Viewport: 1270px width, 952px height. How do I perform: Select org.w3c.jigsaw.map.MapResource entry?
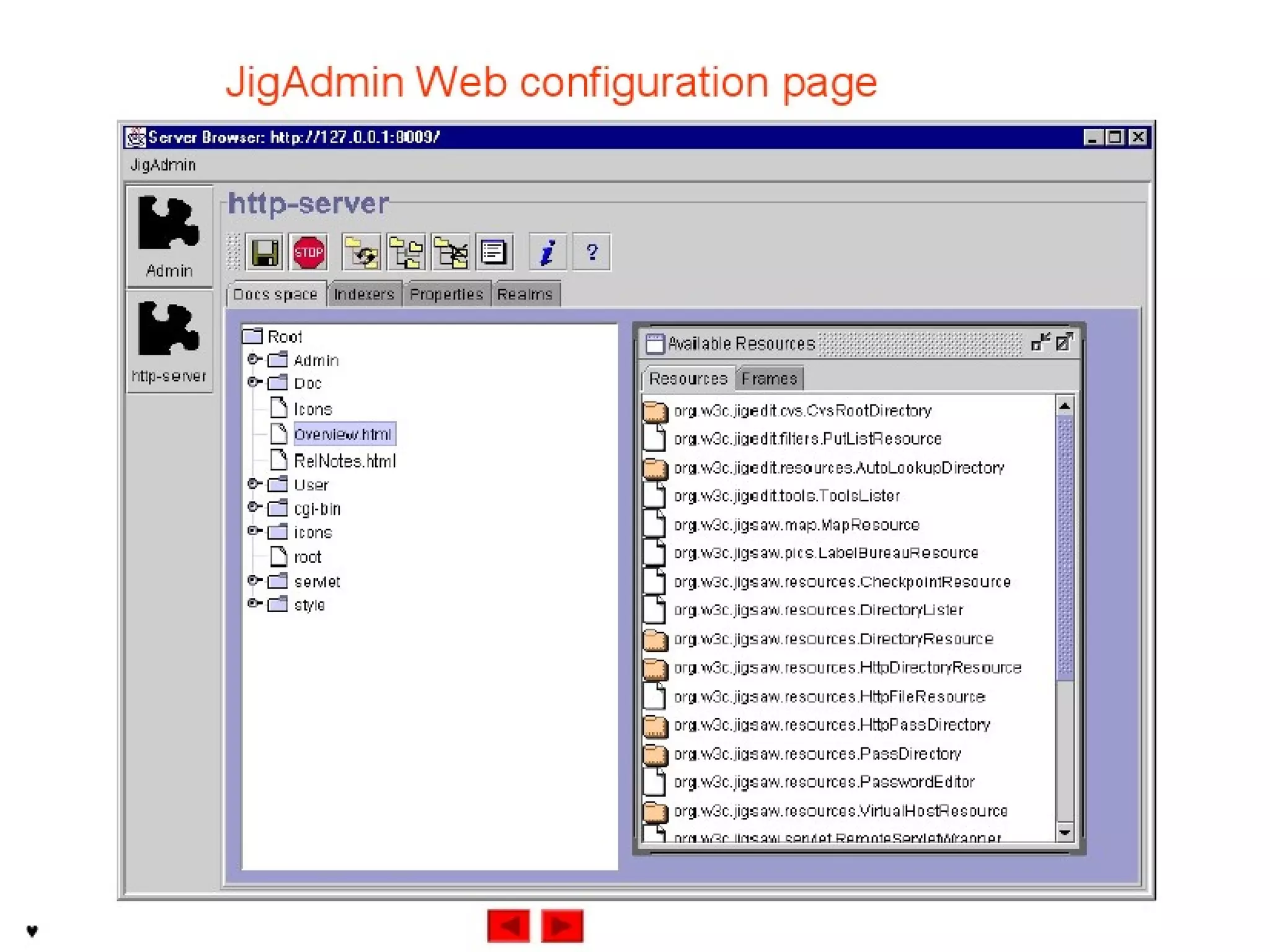tap(796, 525)
